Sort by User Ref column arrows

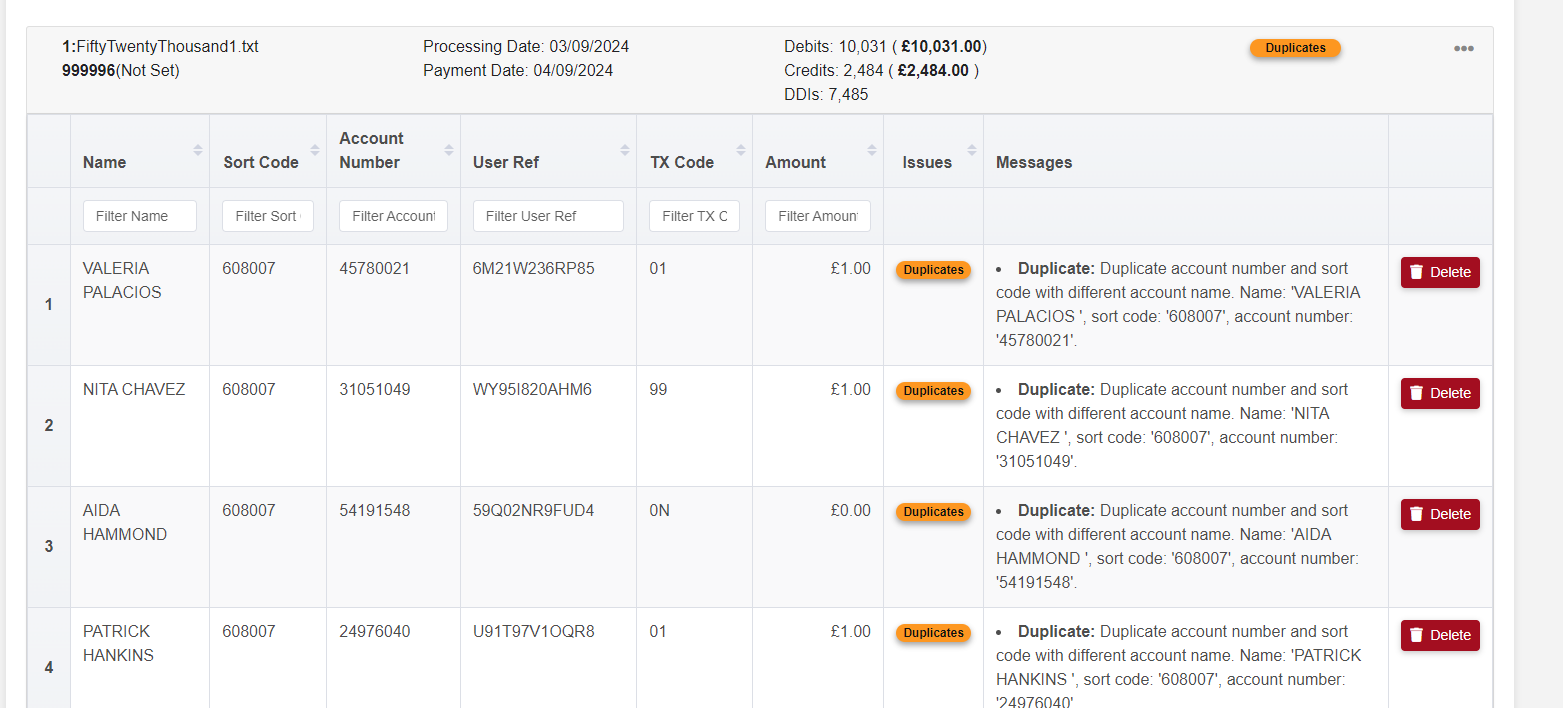(625, 150)
